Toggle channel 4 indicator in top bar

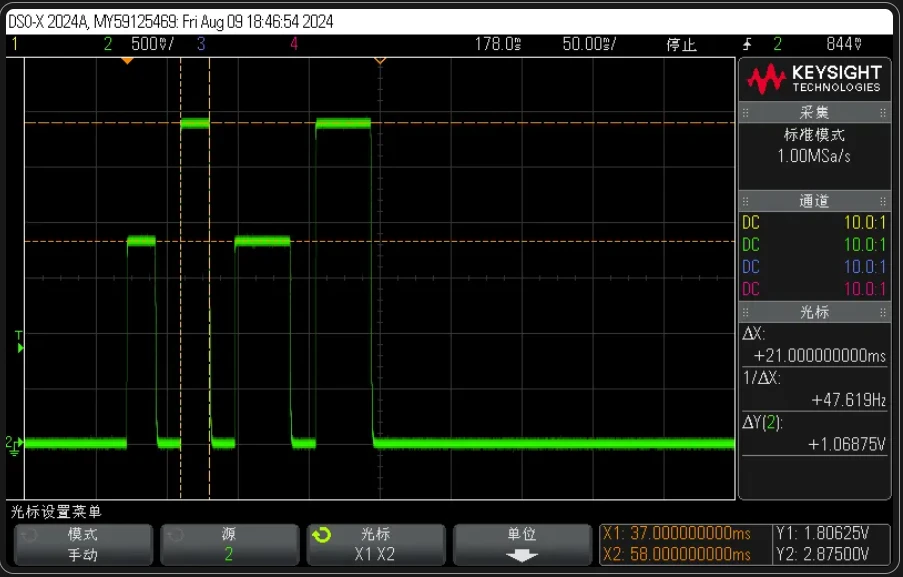(x=294, y=44)
